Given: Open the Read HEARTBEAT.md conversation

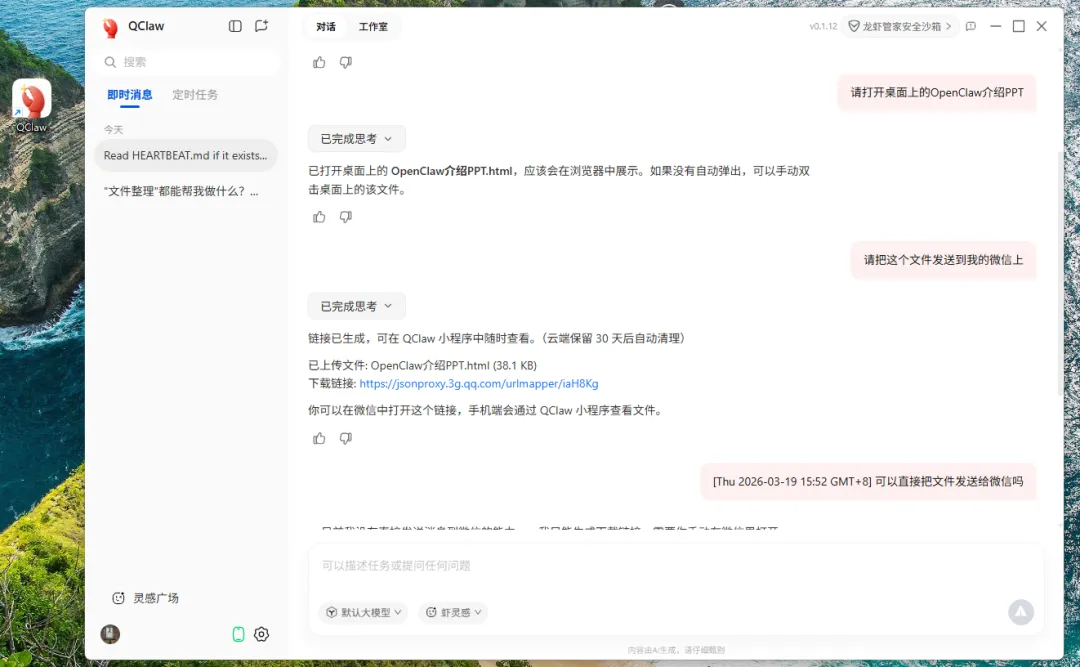Looking at the screenshot, I should coord(186,156).
